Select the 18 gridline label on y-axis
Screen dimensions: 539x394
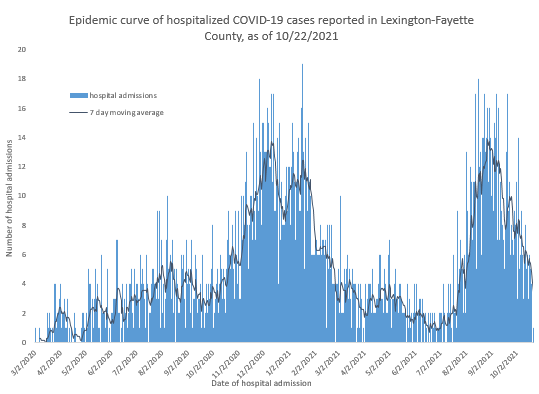(x=22, y=79)
